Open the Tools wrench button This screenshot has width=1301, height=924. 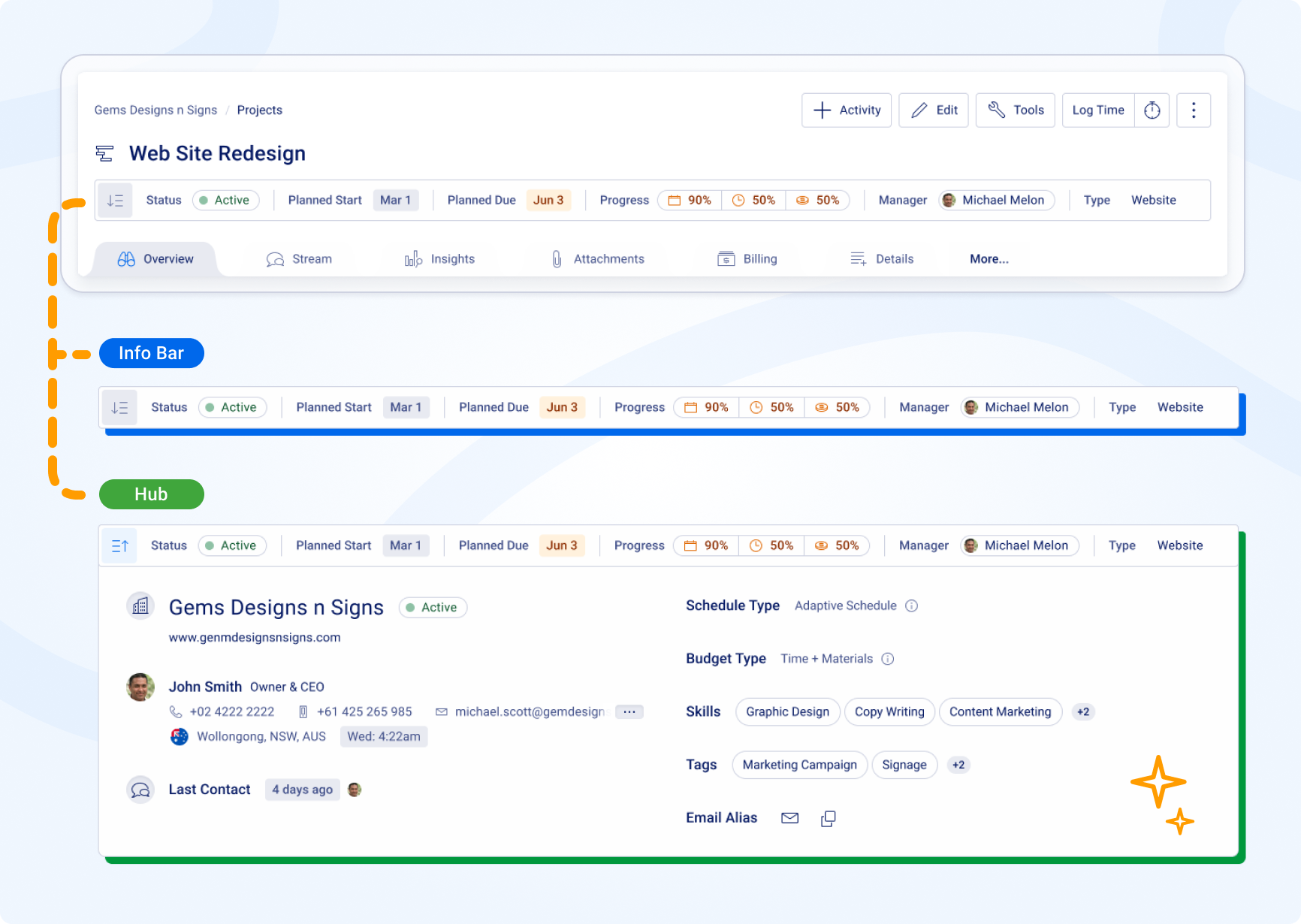1016,110
